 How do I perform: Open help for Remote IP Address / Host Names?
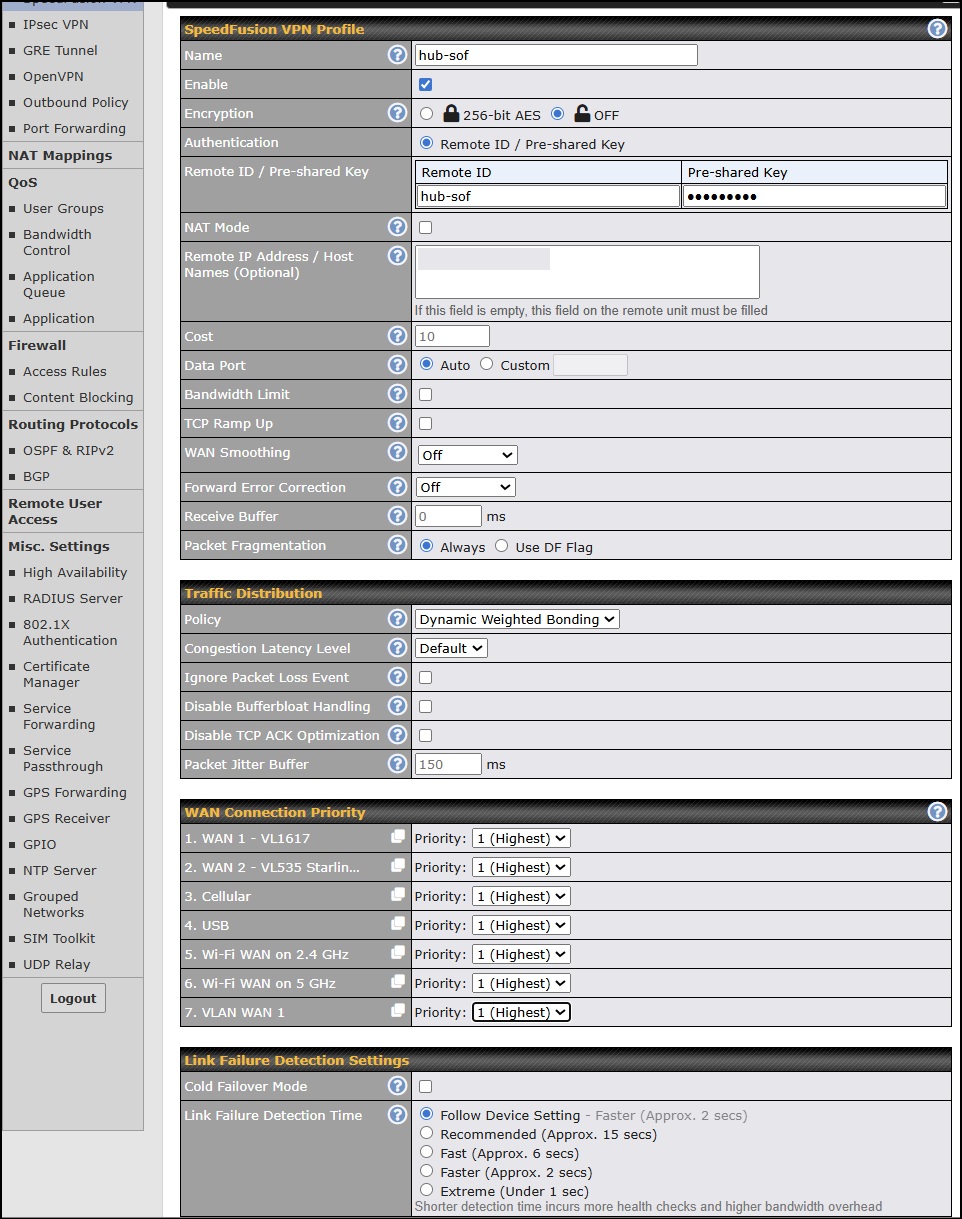[x=397, y=256]
